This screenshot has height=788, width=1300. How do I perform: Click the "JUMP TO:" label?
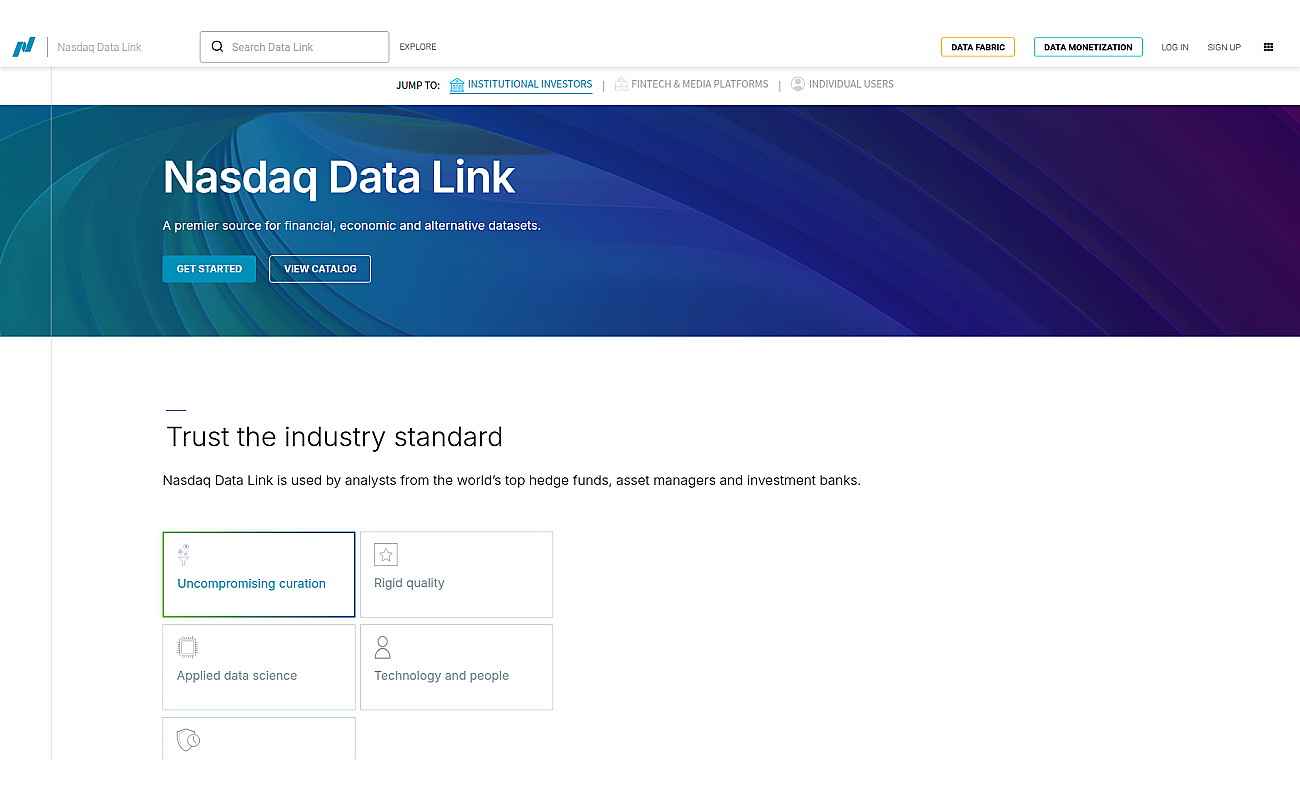tap(418, 85)
